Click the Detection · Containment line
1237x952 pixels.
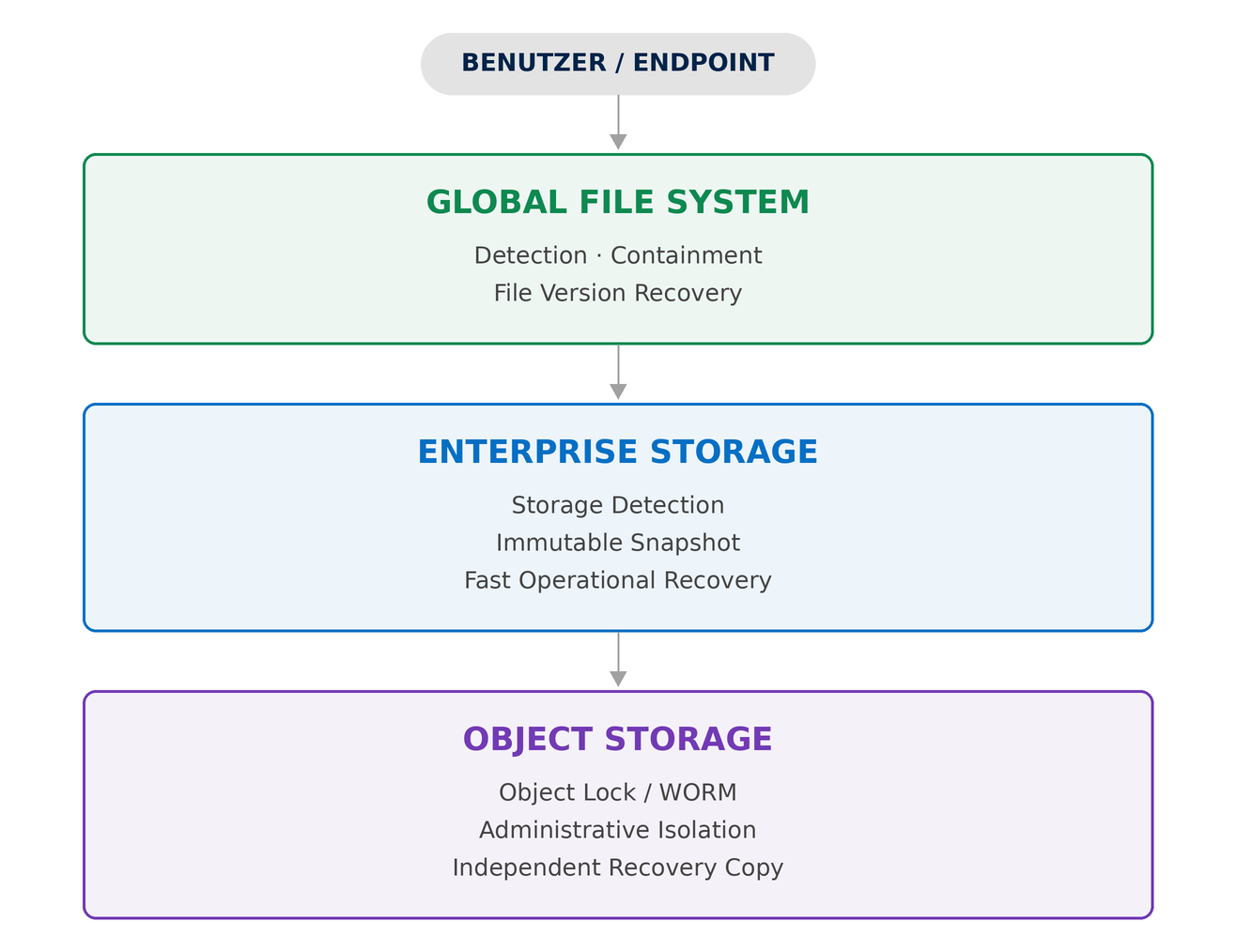click(x=618, y=255)
